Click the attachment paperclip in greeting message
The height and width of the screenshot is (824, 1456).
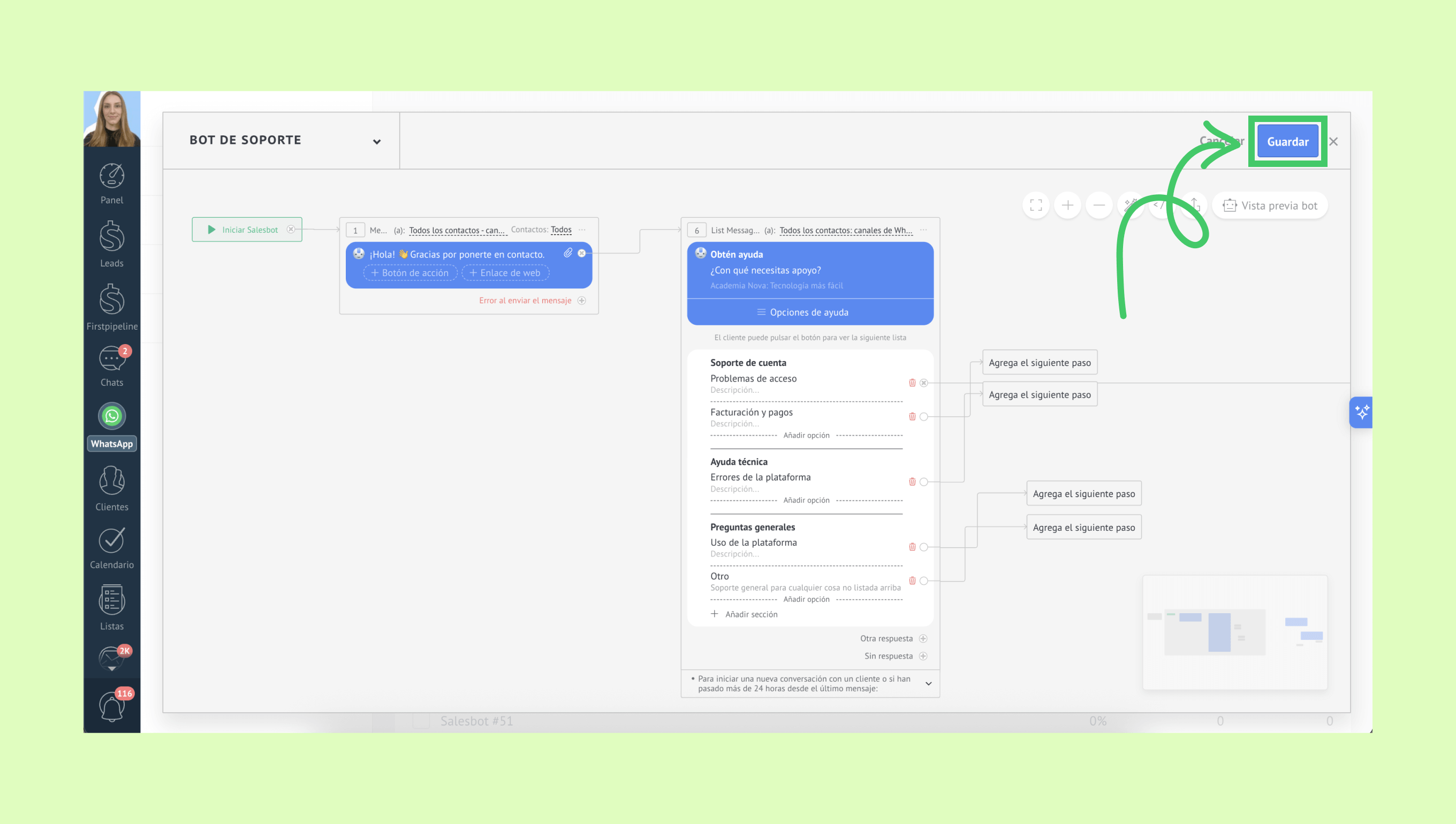[568, 253]
